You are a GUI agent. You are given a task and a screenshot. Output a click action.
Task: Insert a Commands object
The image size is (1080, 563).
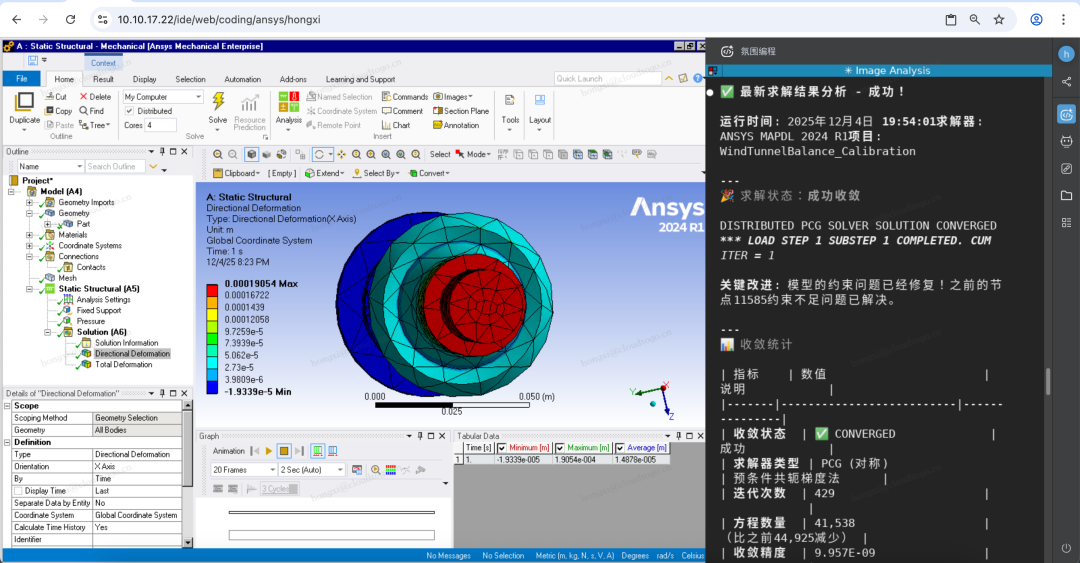coord(405,96)
